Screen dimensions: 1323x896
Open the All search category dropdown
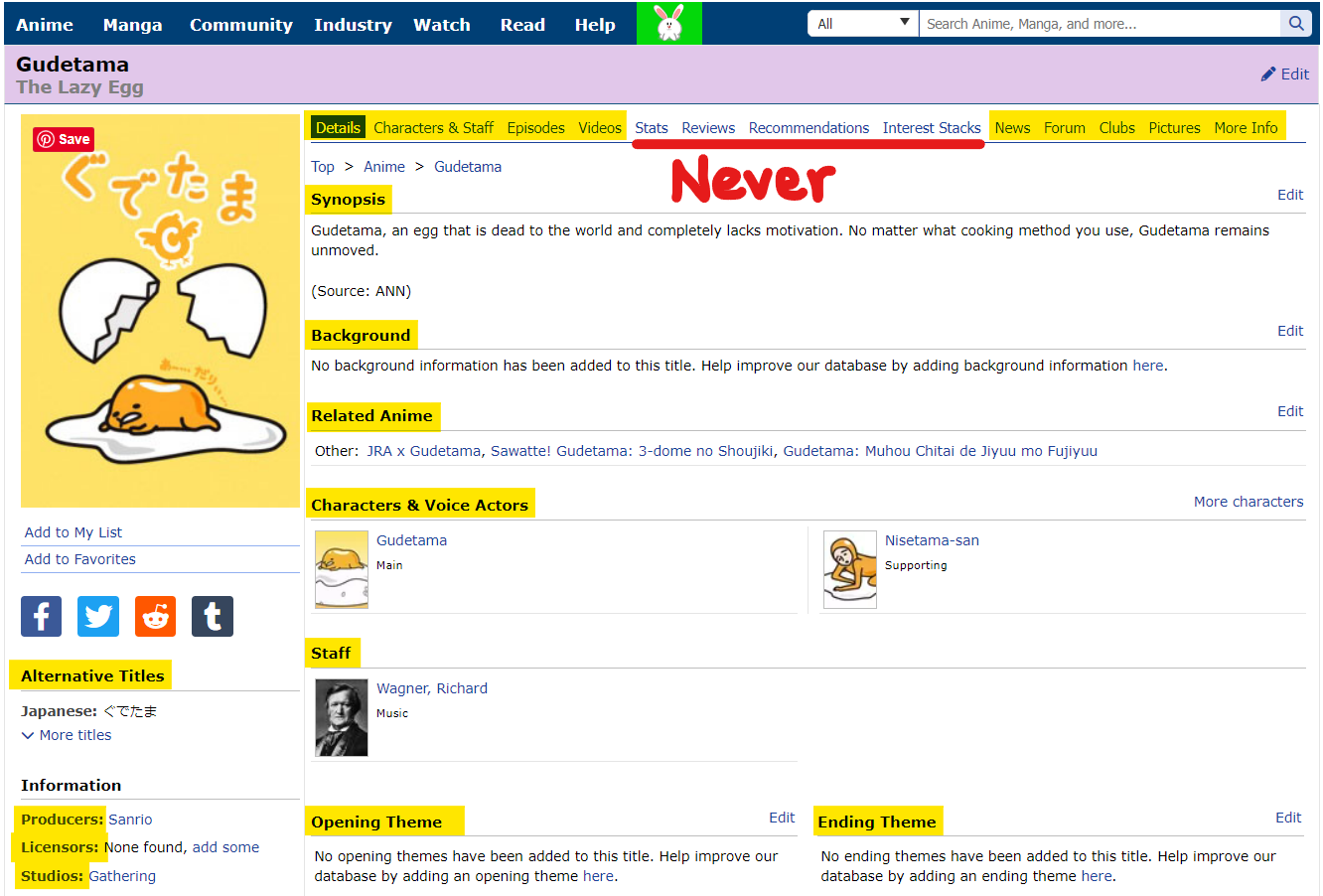pos(863,24)
